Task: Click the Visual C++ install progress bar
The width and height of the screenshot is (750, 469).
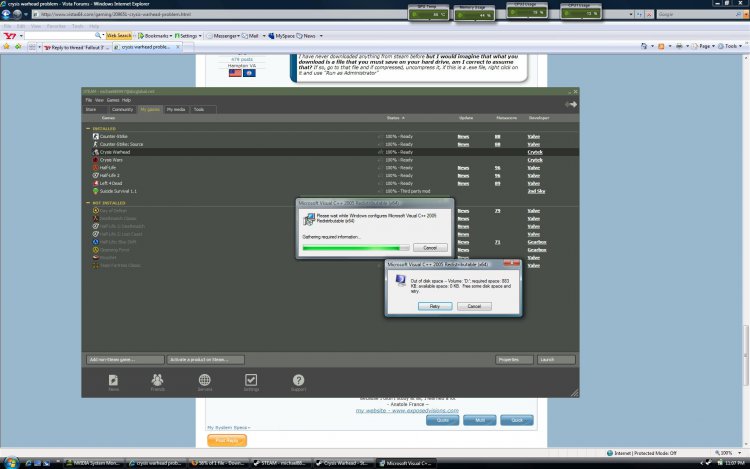Action: pyautogui.click(x=356, y=248)
